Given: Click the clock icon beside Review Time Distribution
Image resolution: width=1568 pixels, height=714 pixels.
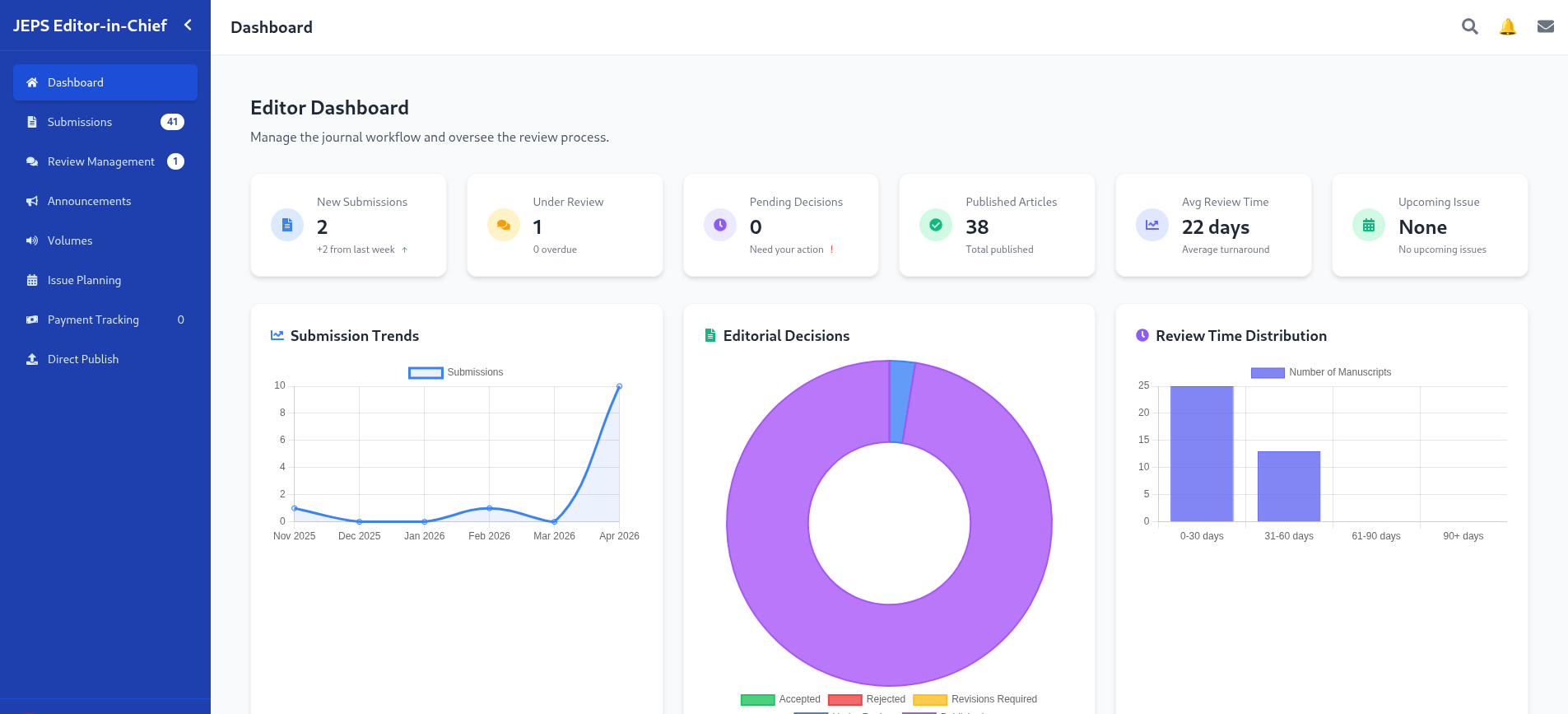Looking at the screenshot, I should [x=1142, y=335].
